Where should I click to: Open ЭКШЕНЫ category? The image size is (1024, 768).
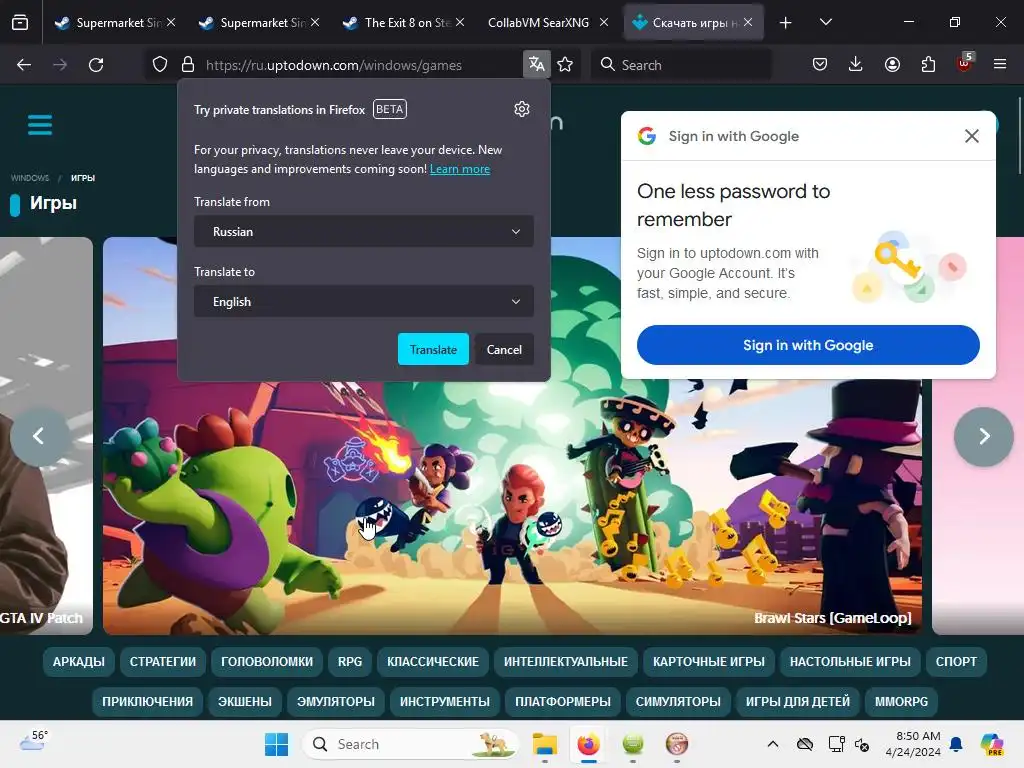(x=245, y=701)
